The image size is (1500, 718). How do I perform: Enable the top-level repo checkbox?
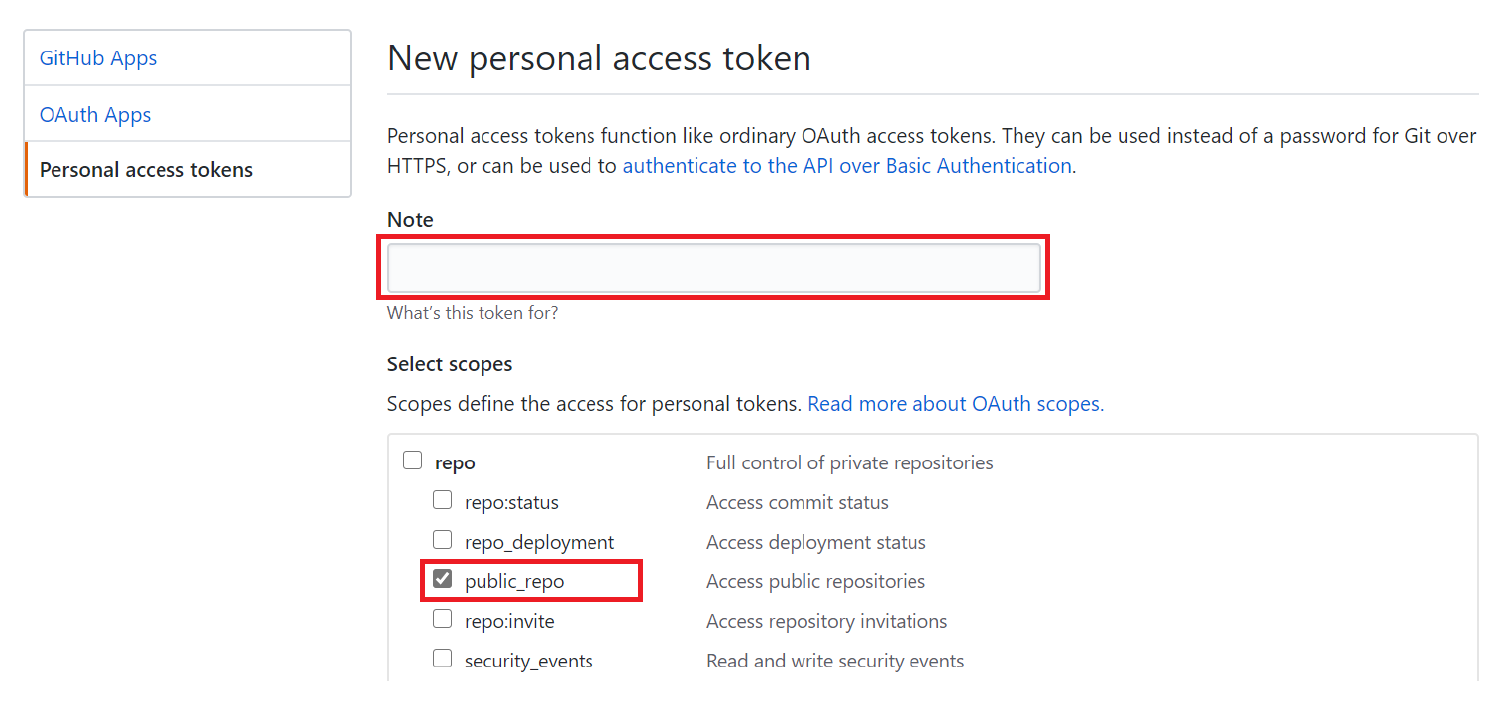[412, 460]
